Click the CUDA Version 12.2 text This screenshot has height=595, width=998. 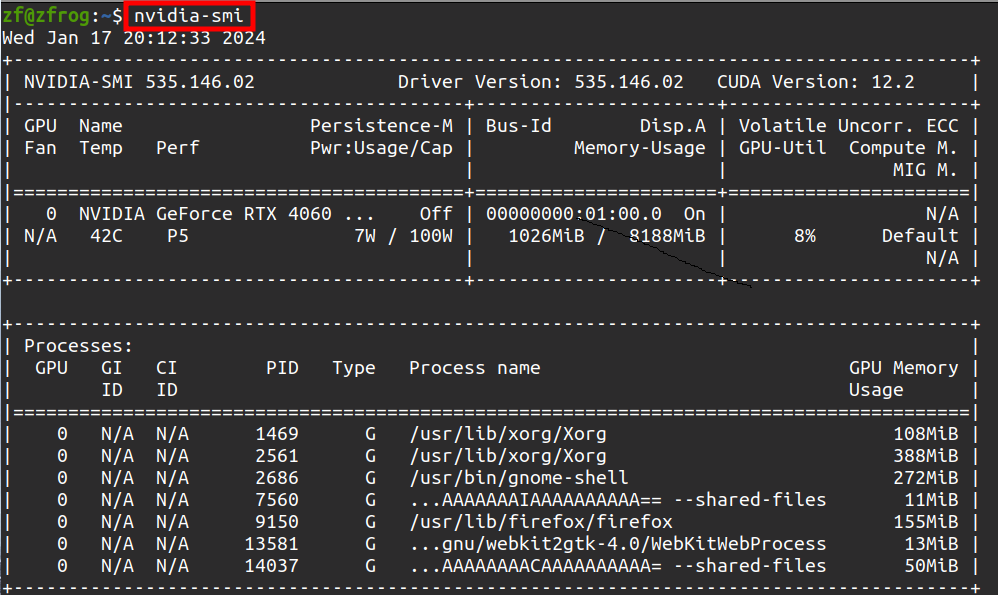(x=815, y=82)
